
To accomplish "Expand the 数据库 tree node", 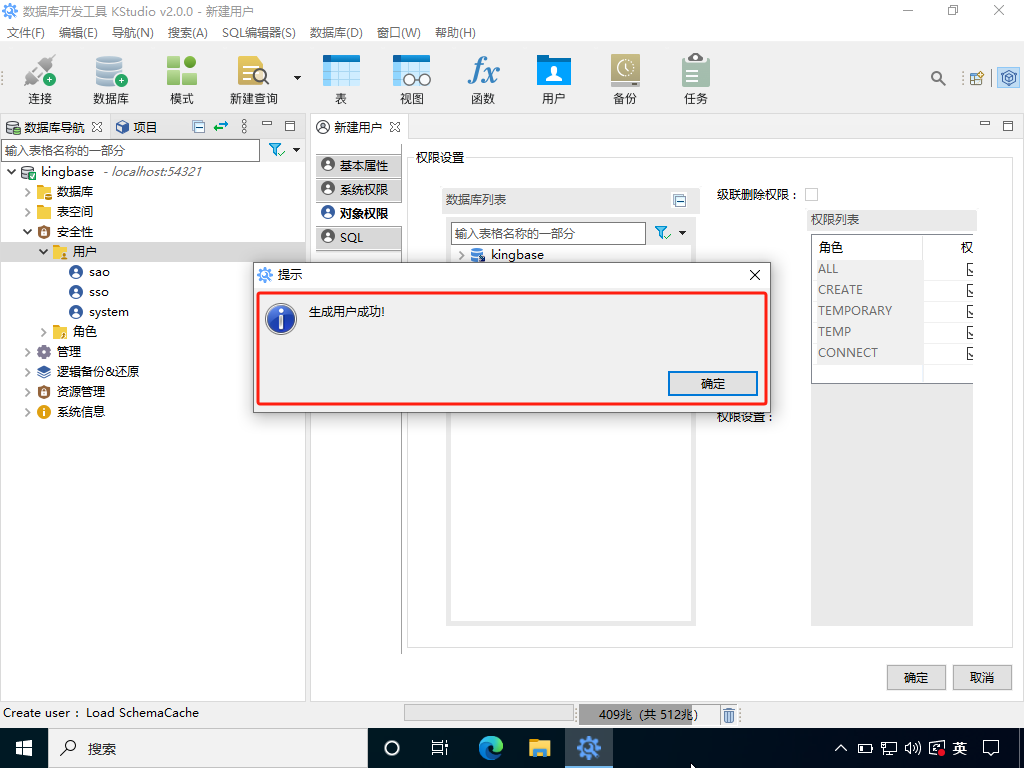I will pos(28,192).
